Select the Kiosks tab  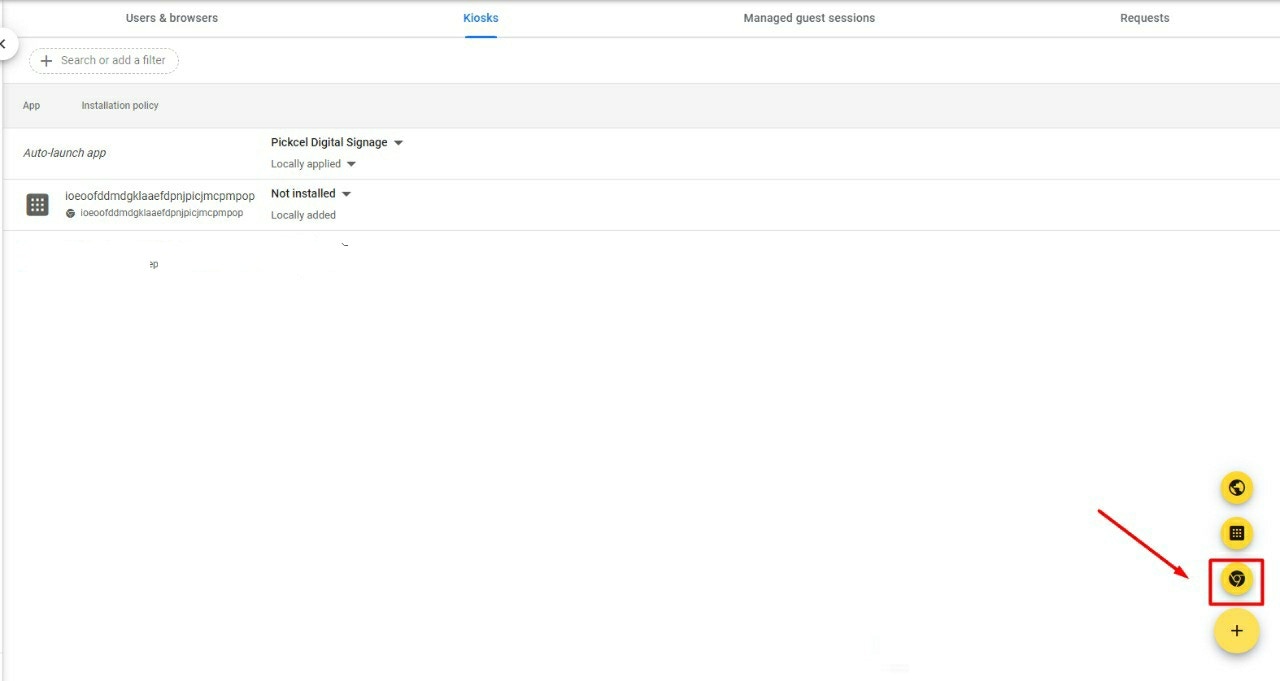pos(480,17)
